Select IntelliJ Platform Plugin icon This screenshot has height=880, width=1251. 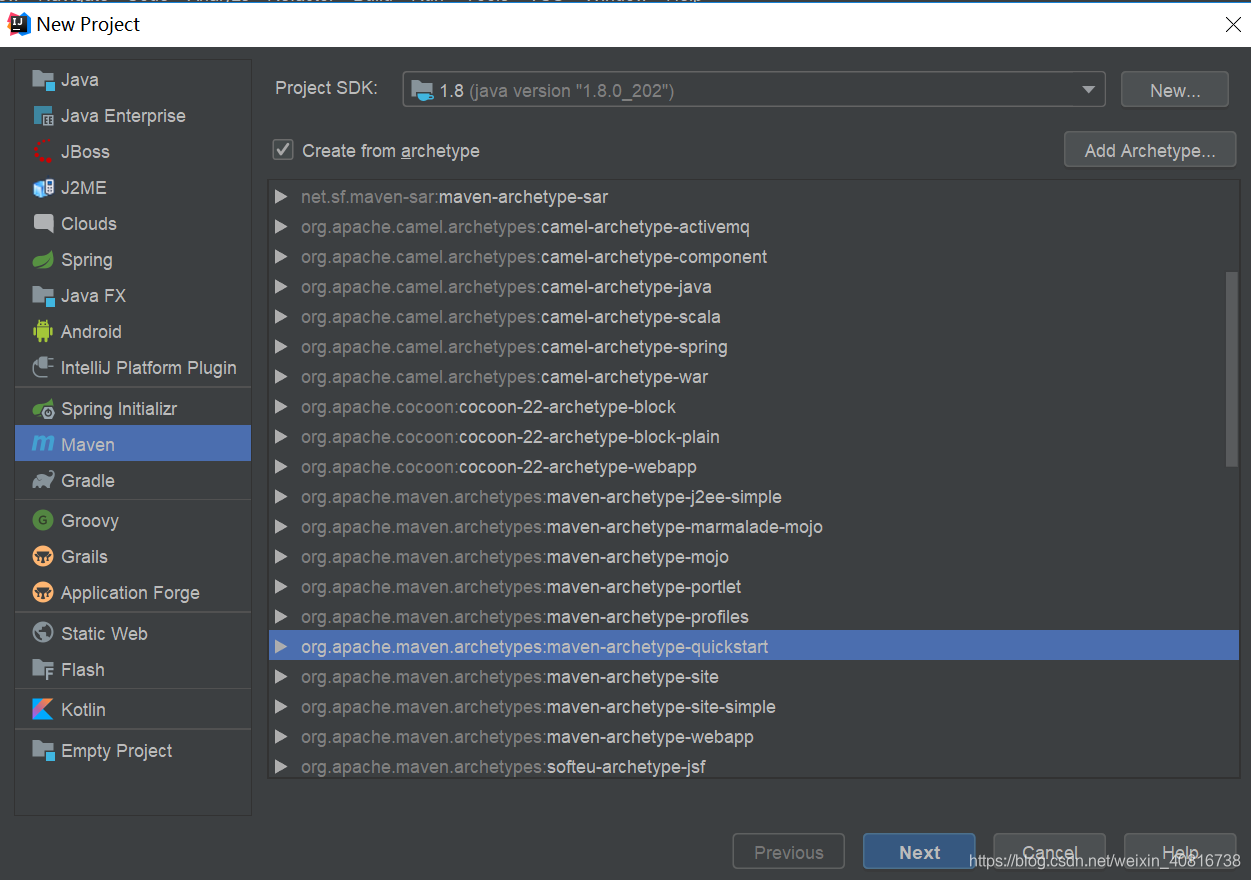[x=43, y=368]
